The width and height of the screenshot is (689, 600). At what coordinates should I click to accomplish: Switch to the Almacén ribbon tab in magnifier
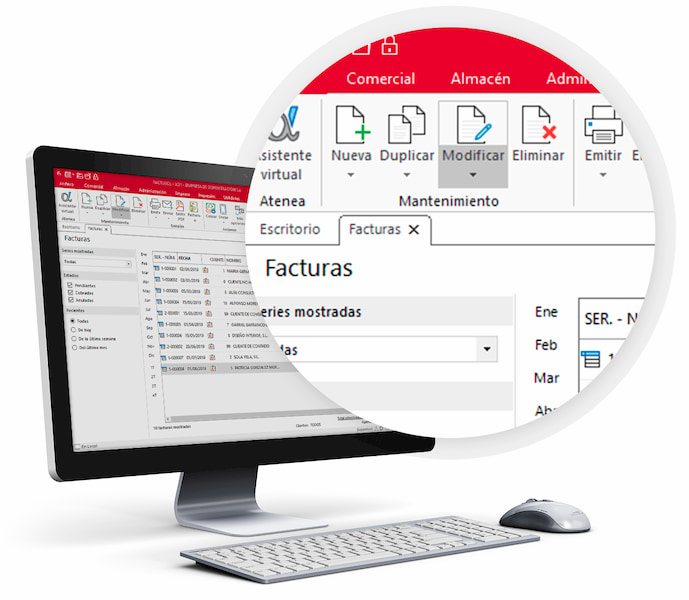[x=480, y=78]
